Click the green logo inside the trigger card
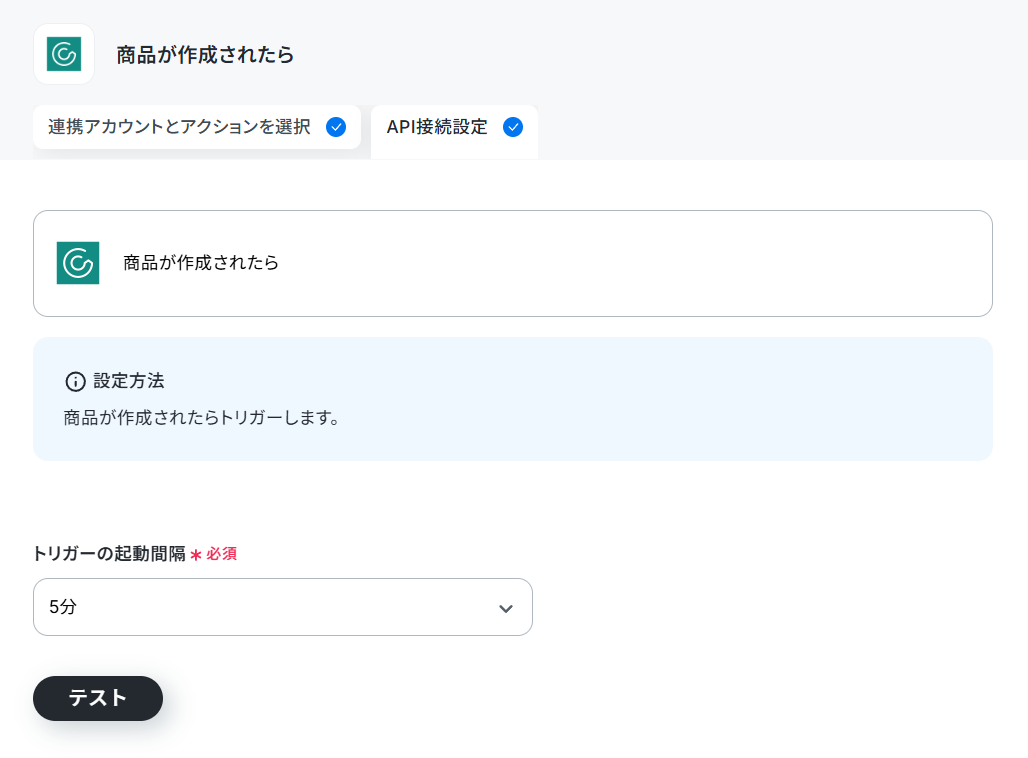Image resolution: width=1028 pixels, height=758 pixels. 78,263
